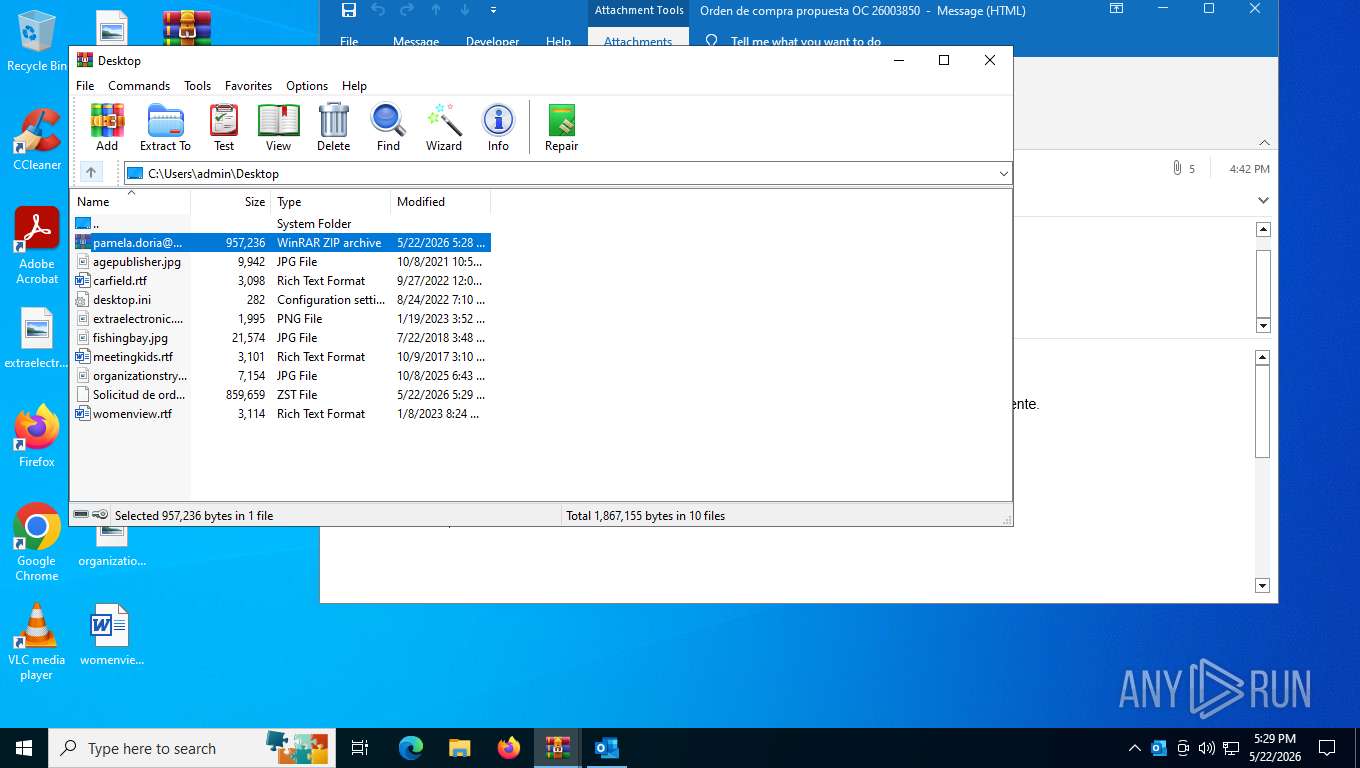Open the Wizard tool
The image size is (1360, 768).
pos(444,127)
